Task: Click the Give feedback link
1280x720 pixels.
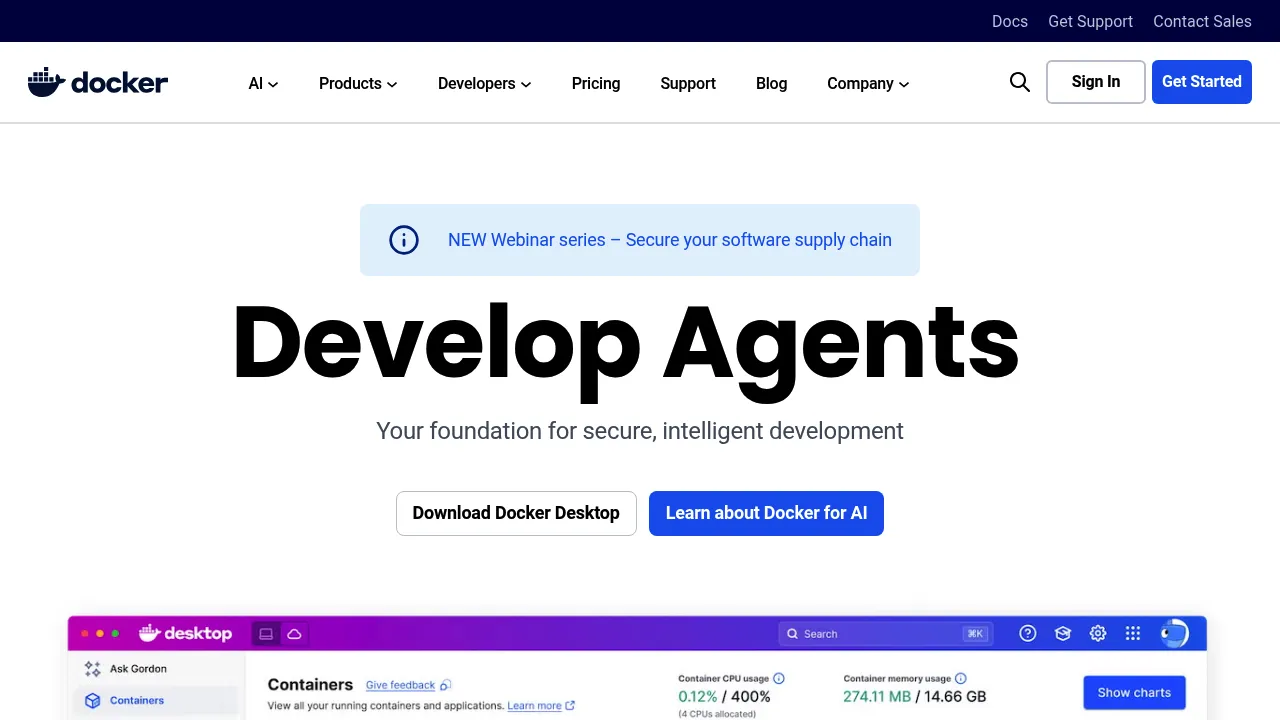Action: (400, 685)
